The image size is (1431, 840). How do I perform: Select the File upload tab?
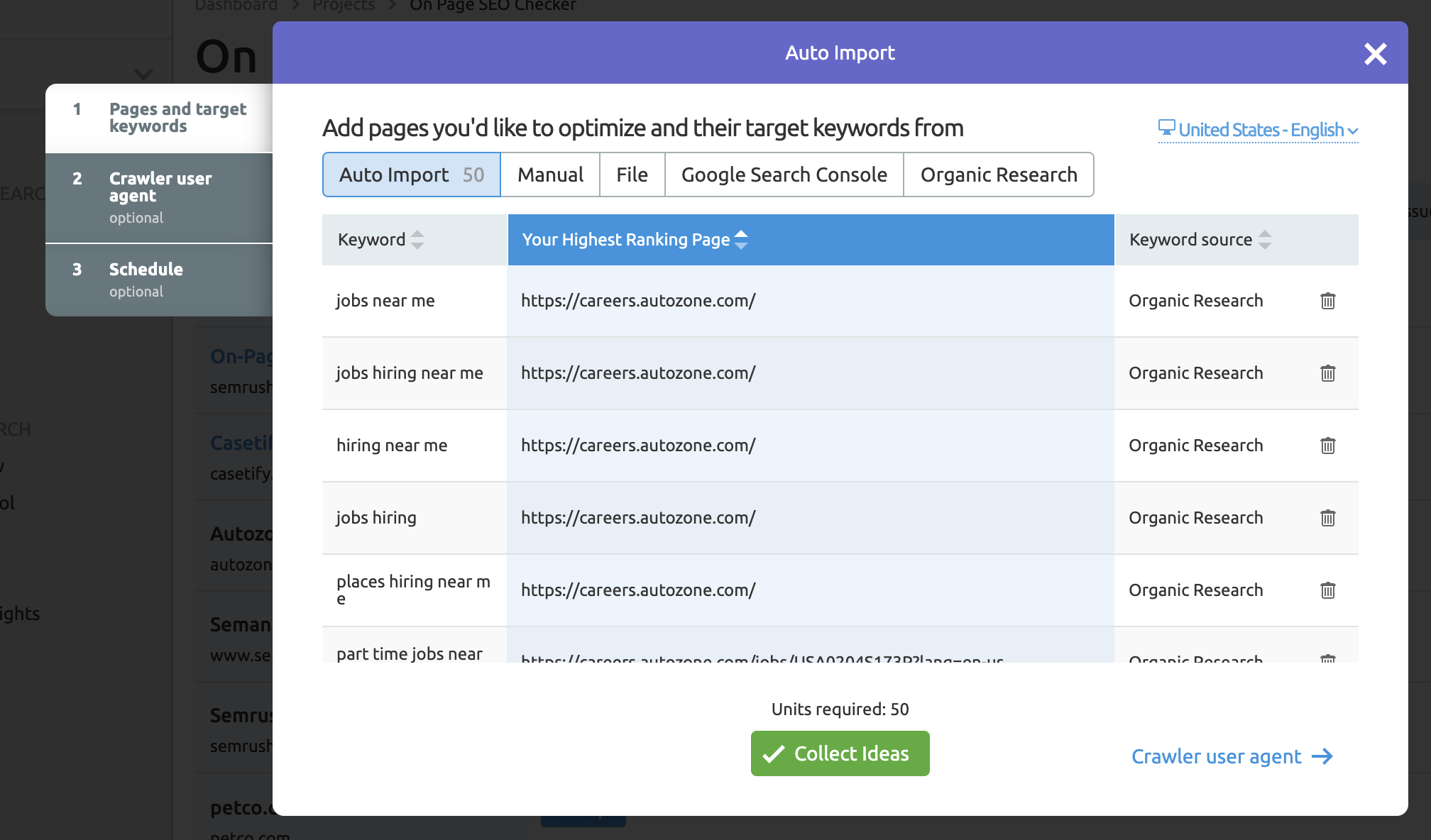631,174
